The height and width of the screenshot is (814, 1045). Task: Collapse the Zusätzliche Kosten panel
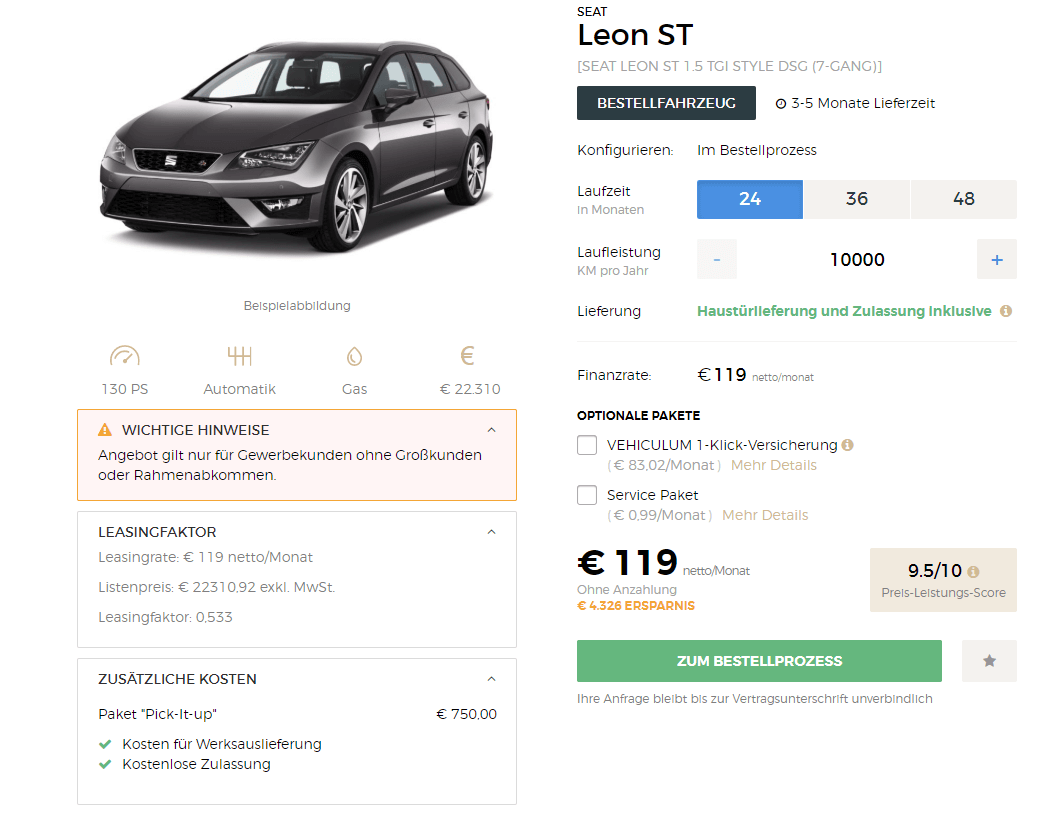[491, 679]
